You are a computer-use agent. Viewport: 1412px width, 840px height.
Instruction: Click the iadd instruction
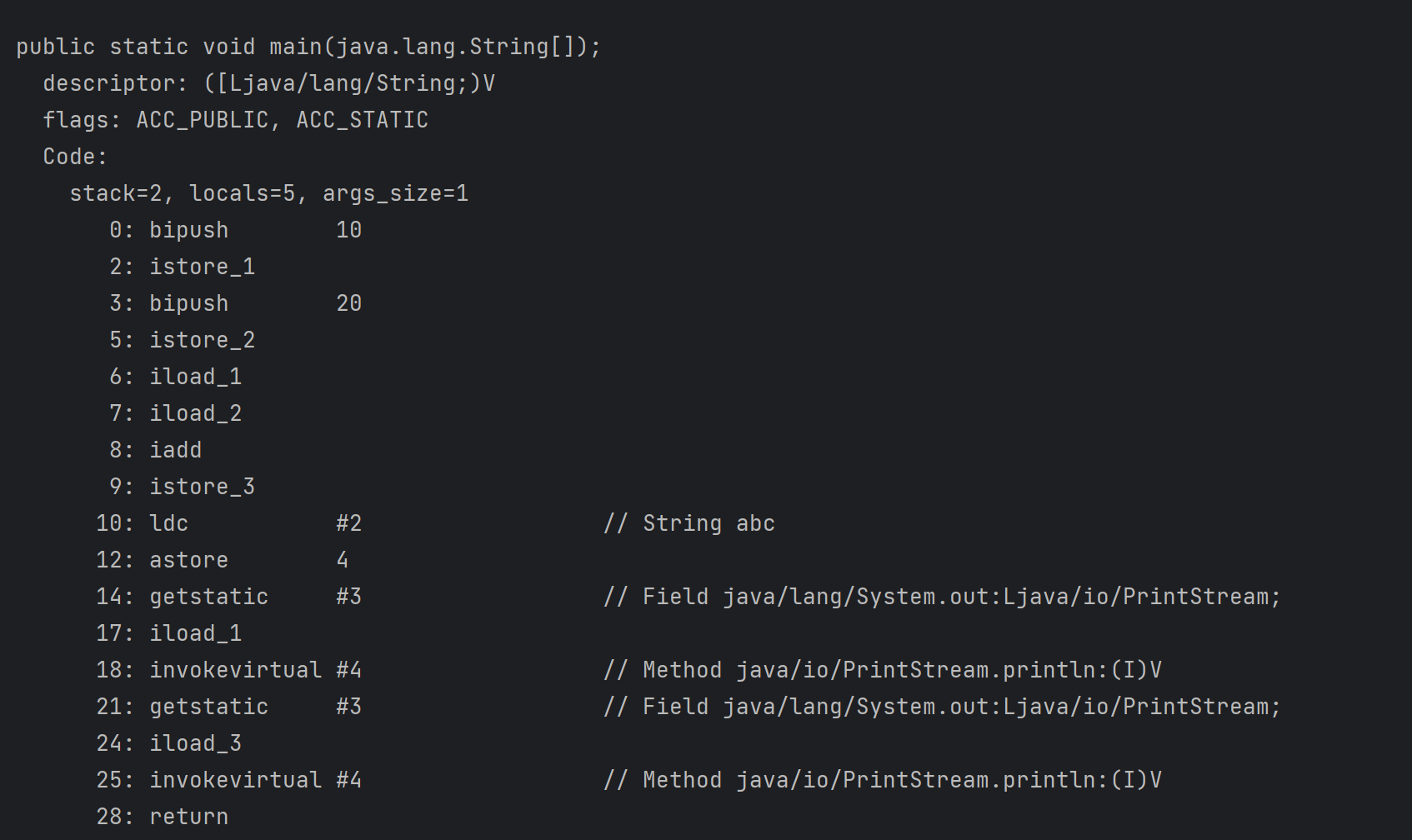175,450
